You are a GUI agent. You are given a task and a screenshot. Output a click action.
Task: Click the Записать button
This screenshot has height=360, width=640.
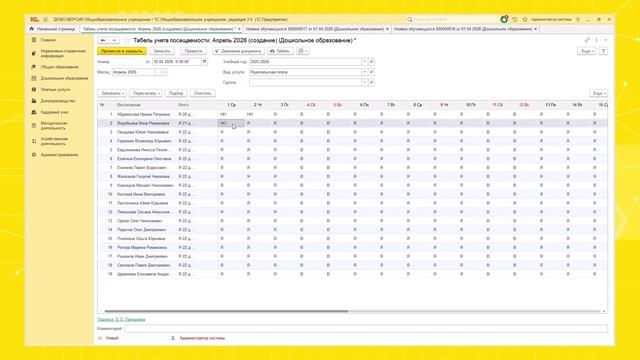(x=162, y=51)
